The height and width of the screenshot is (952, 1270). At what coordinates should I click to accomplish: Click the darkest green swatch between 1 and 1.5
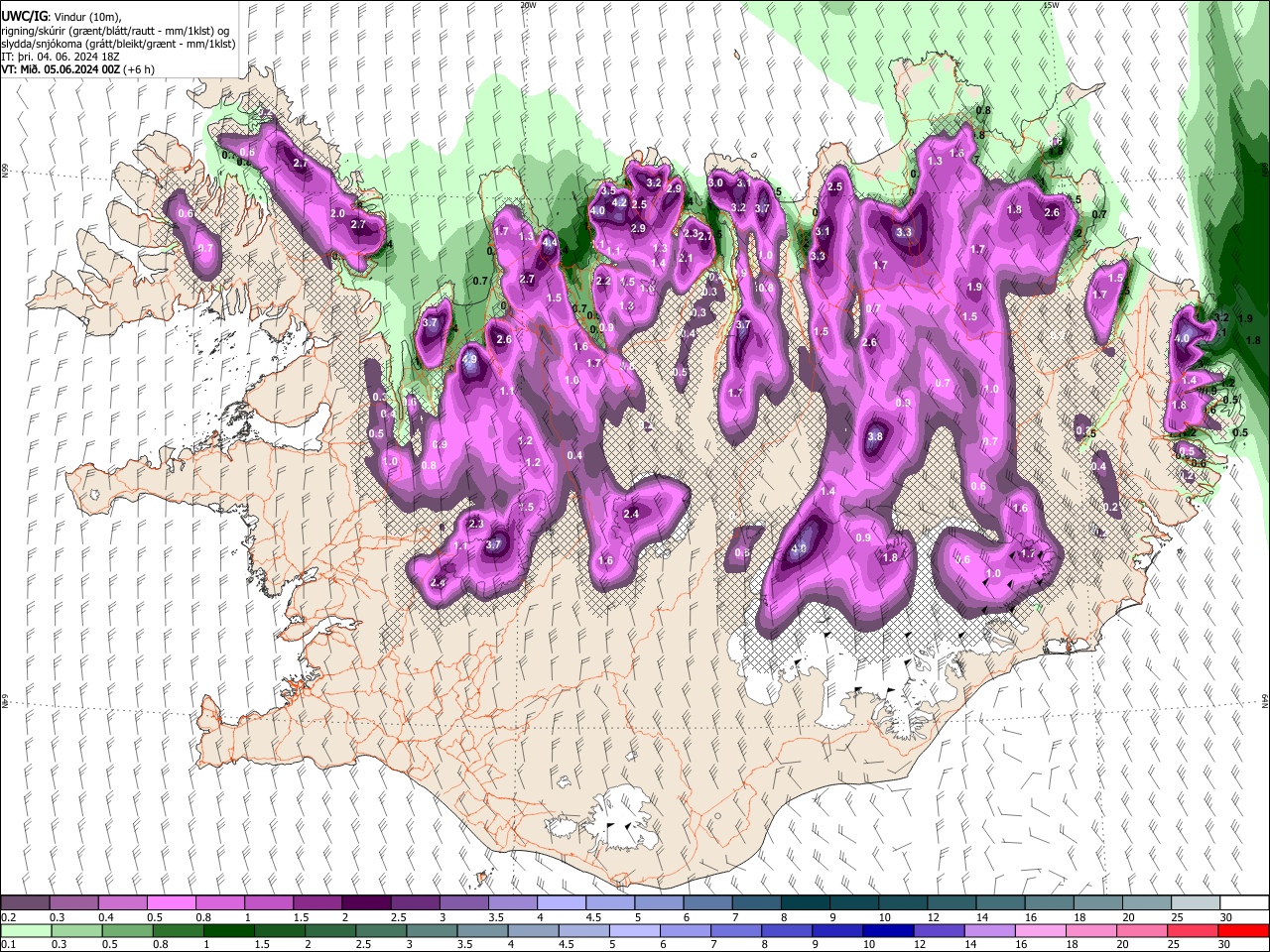tap(229, 930)
